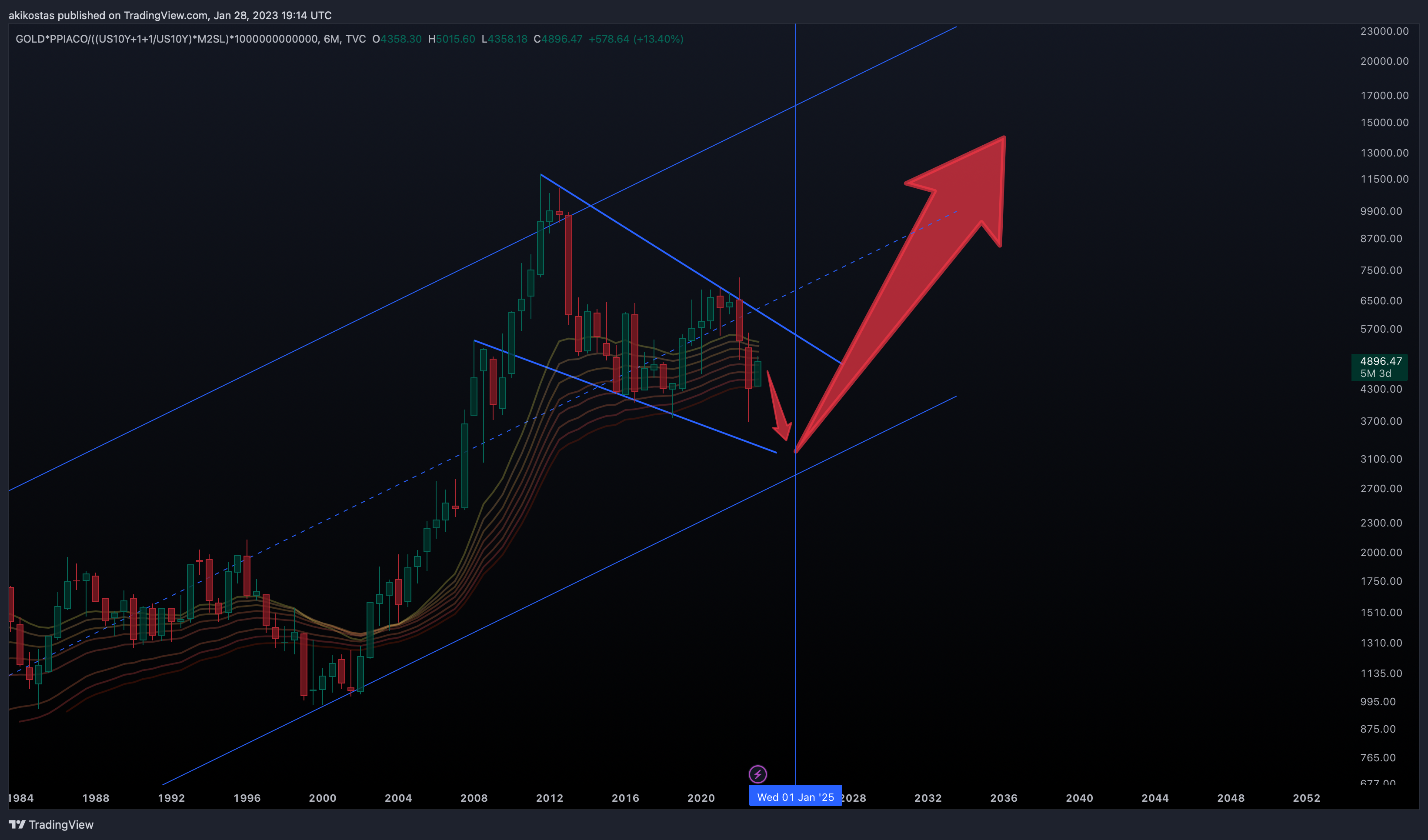1428x840 pixels.
Task: Click the publisher text 'akikostas published on TradingView.com'
Action: coord(108,15)
